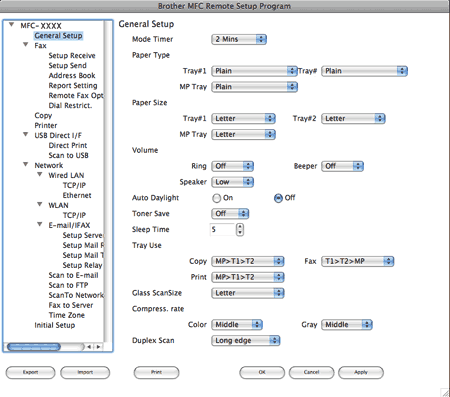
Task: Open Report Setting item
Action: click(x=73, y=86)
